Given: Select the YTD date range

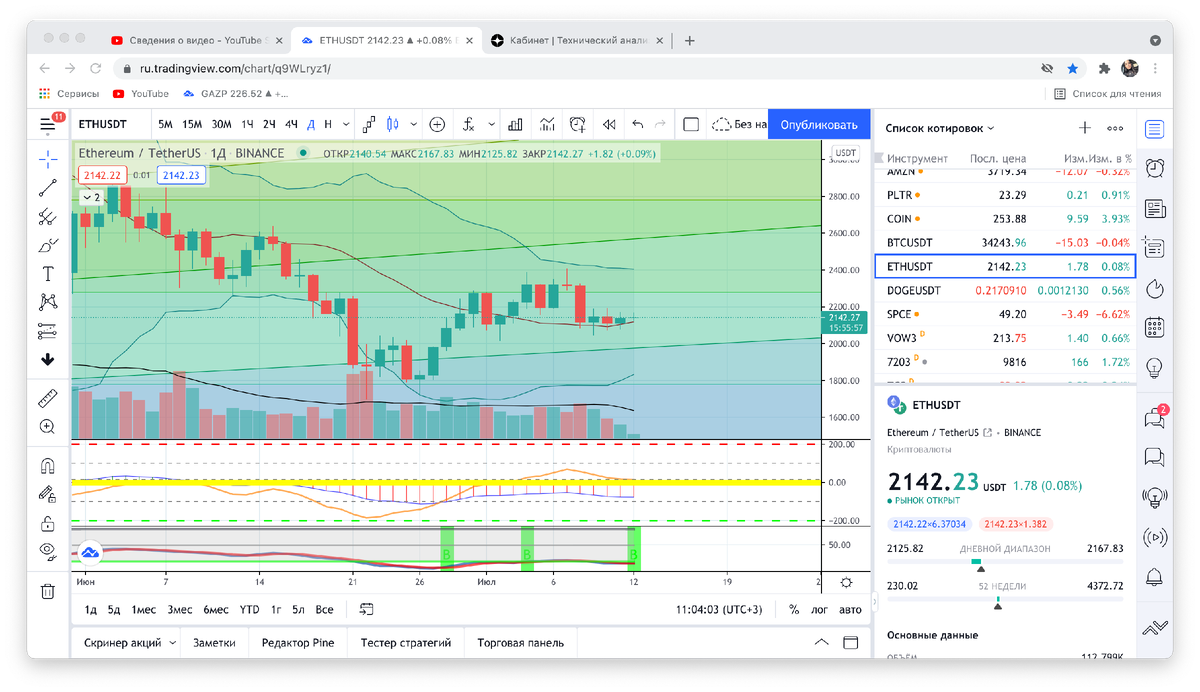Looking at the screenshot, I should (x=249, y=609).
